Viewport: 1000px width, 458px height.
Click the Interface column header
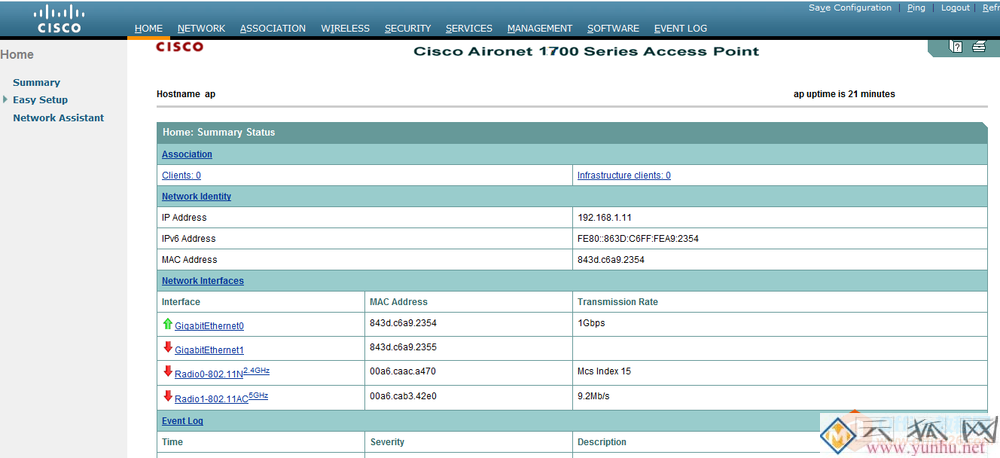[x=180, y=302]
